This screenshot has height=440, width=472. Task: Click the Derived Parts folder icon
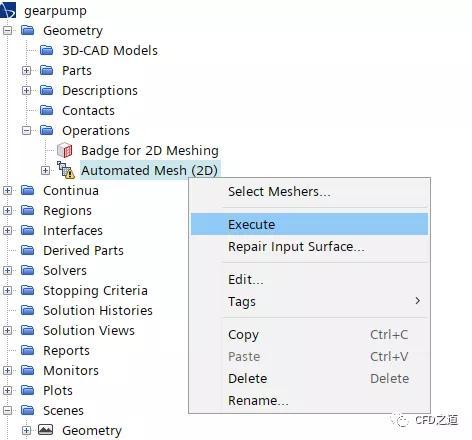28,250
